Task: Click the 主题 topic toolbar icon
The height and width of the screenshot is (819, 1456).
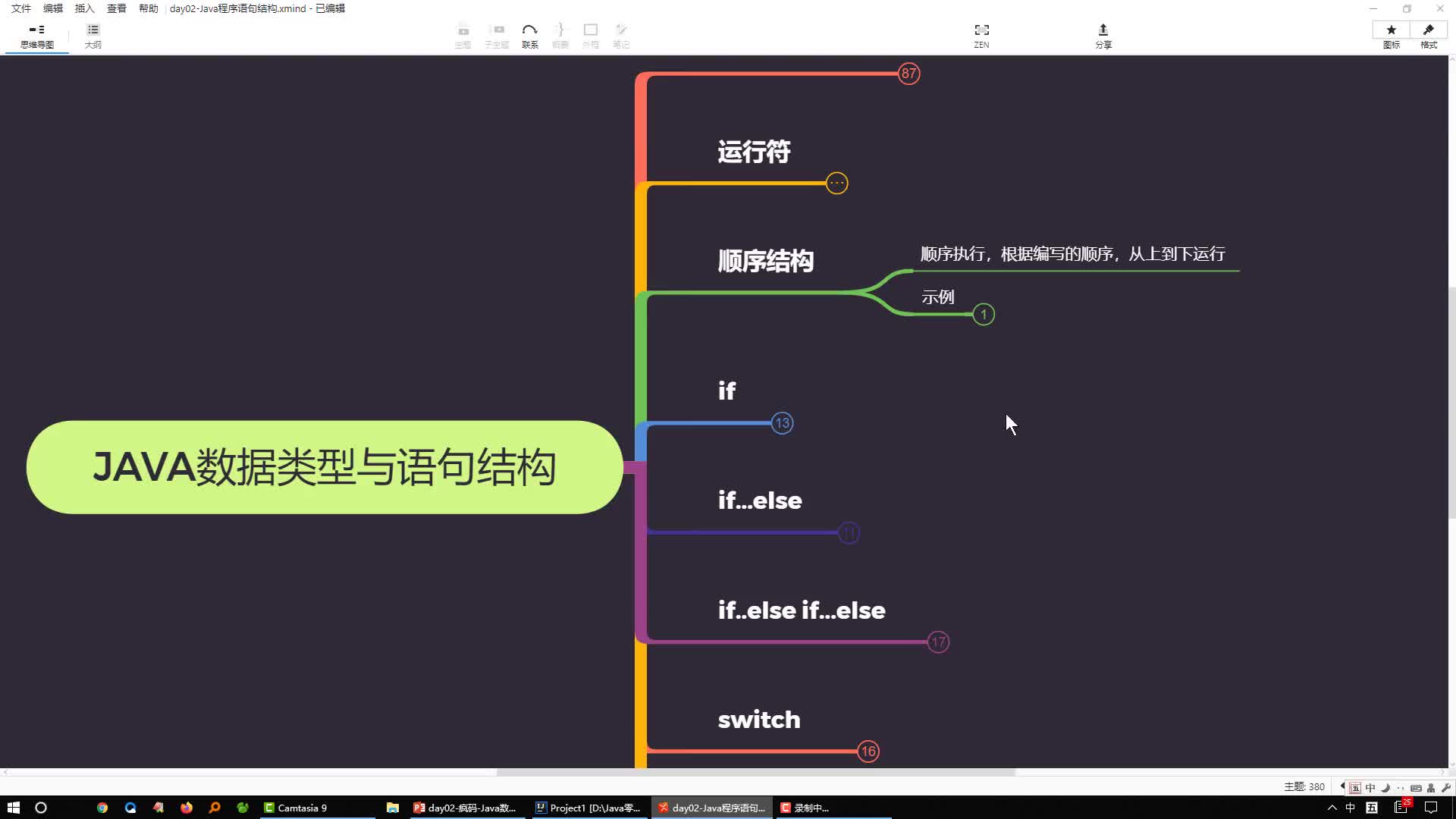Action: [x=463, y=36]
